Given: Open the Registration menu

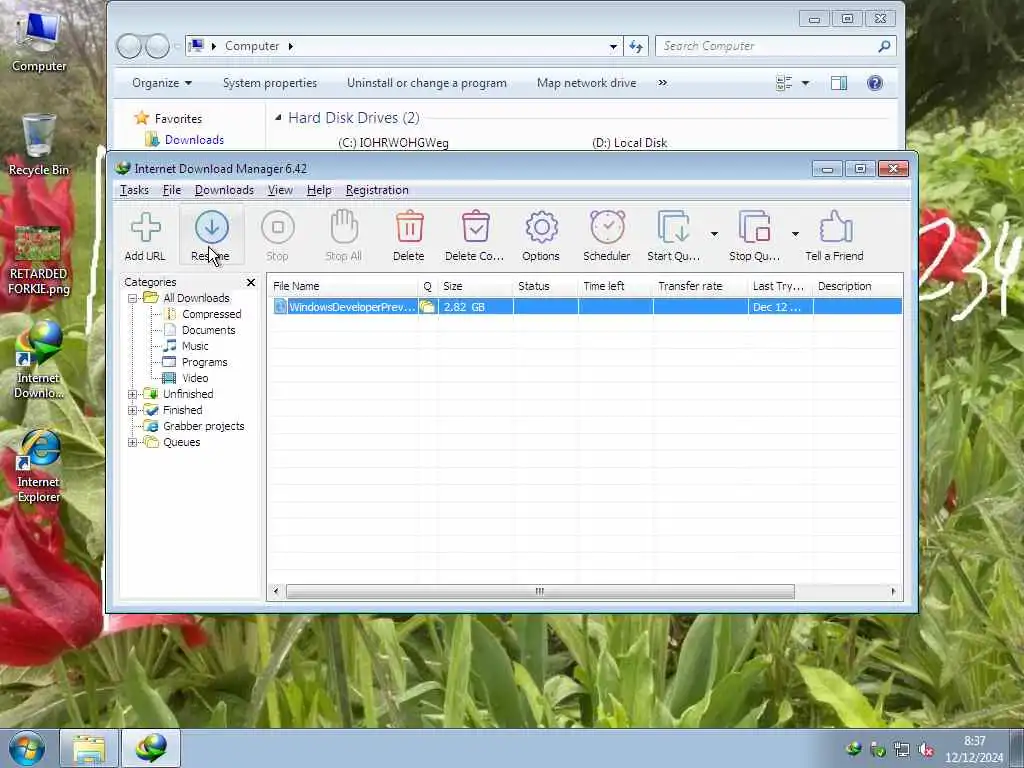Looking at the screenshot, I should (x=377, y=190).
